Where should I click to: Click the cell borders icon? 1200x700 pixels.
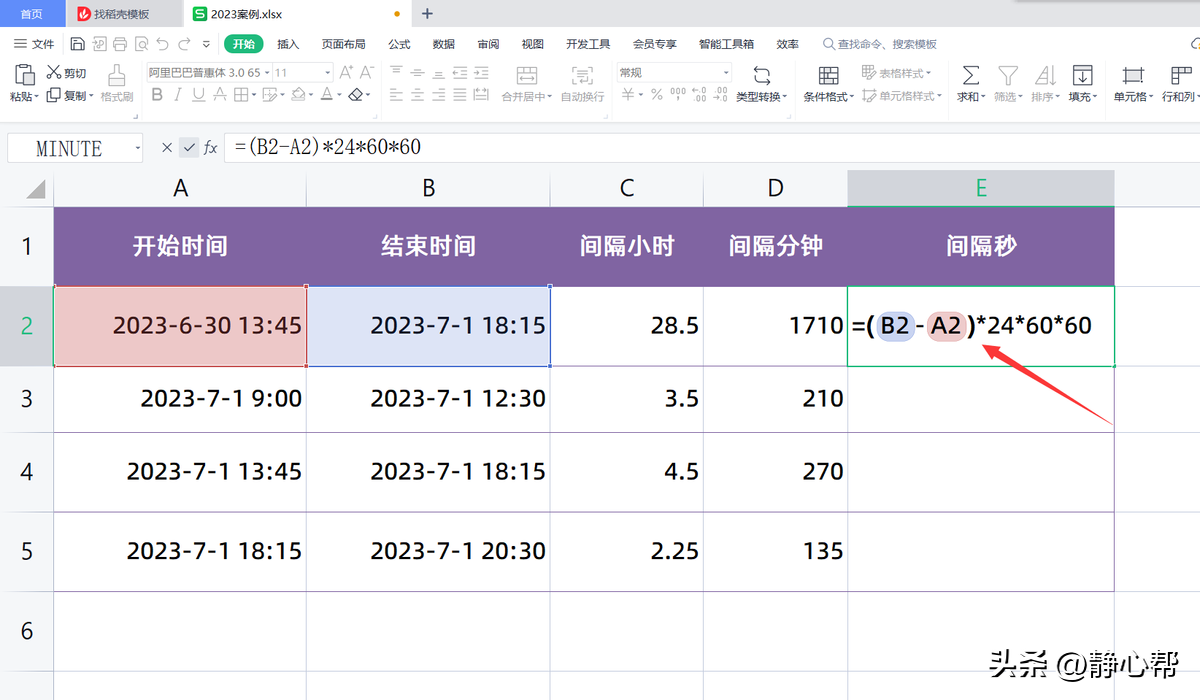pyautogui.click(x=243, y=95)
